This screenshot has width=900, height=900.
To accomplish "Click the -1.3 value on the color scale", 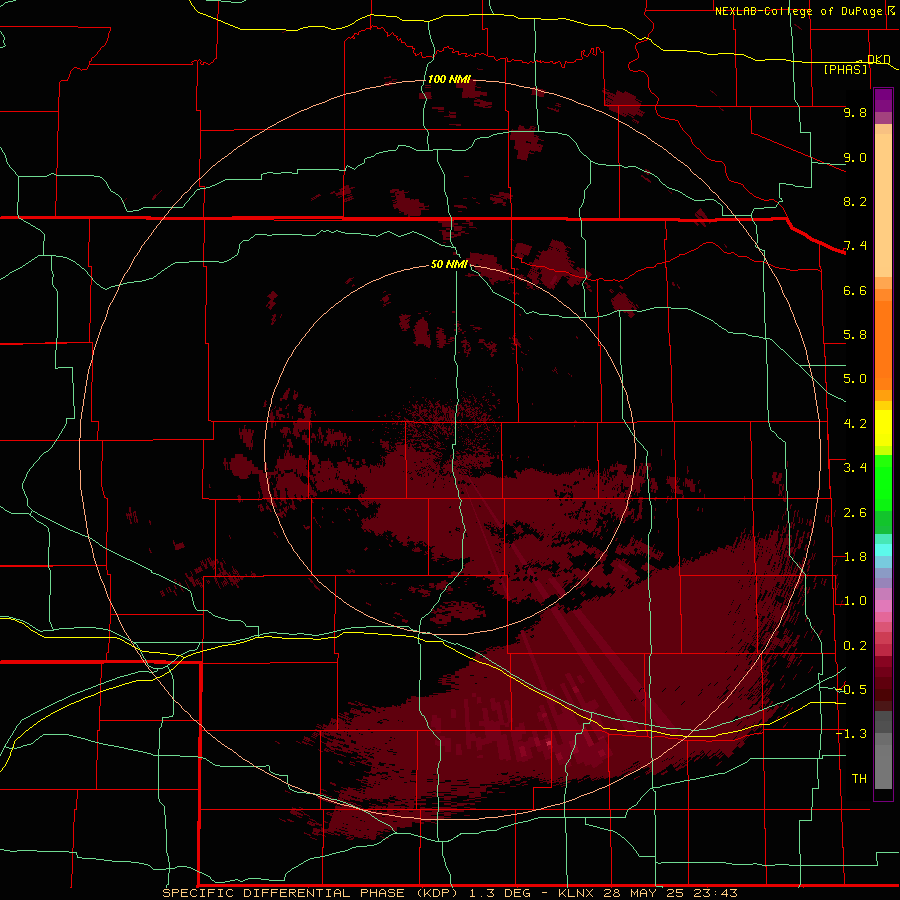I will click(x=851, y=734).
